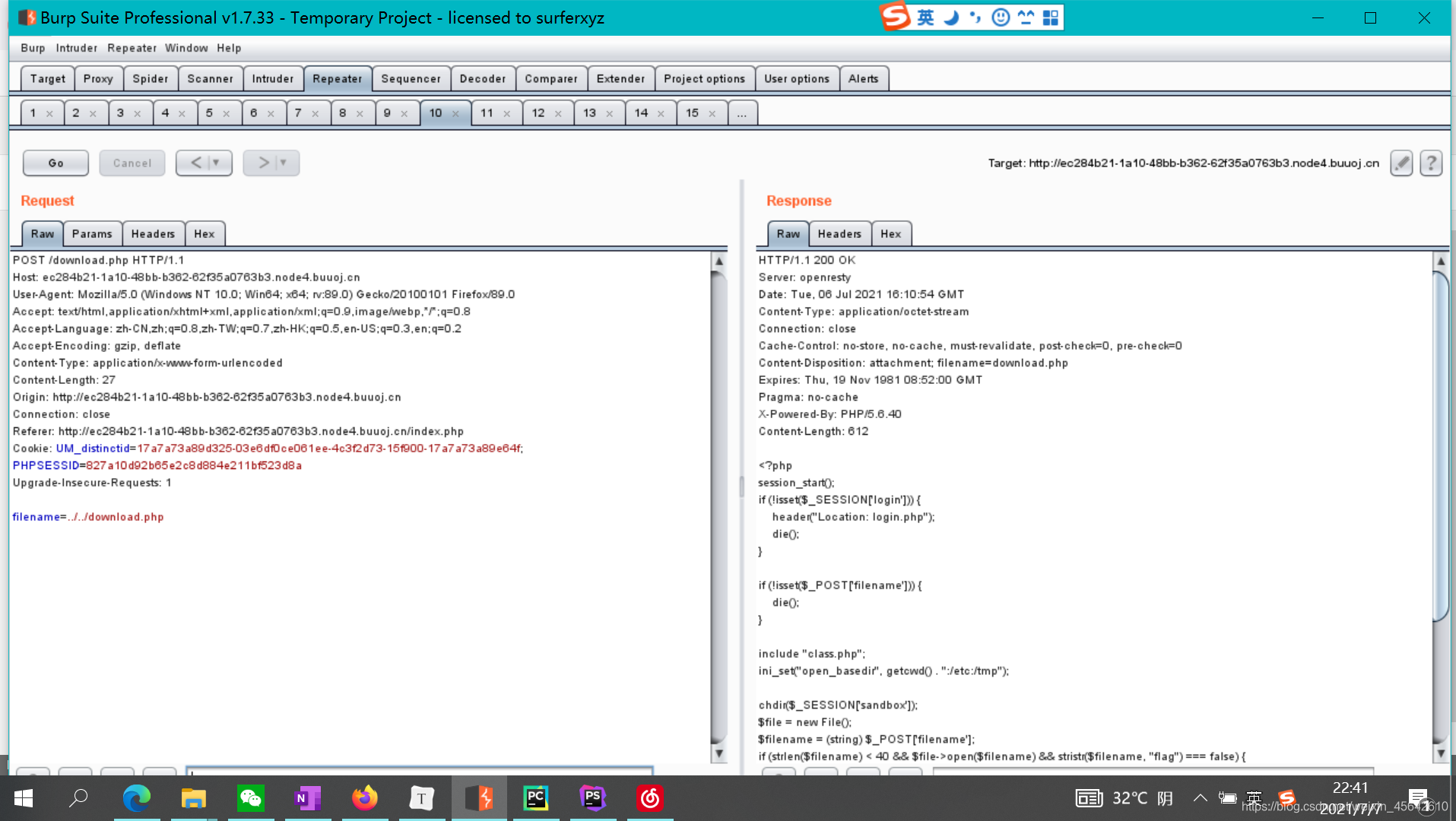The height and width of the screenshot is (821, 1456).
Task: Open the Repeater menu
Action: click(x=132, y=48)
